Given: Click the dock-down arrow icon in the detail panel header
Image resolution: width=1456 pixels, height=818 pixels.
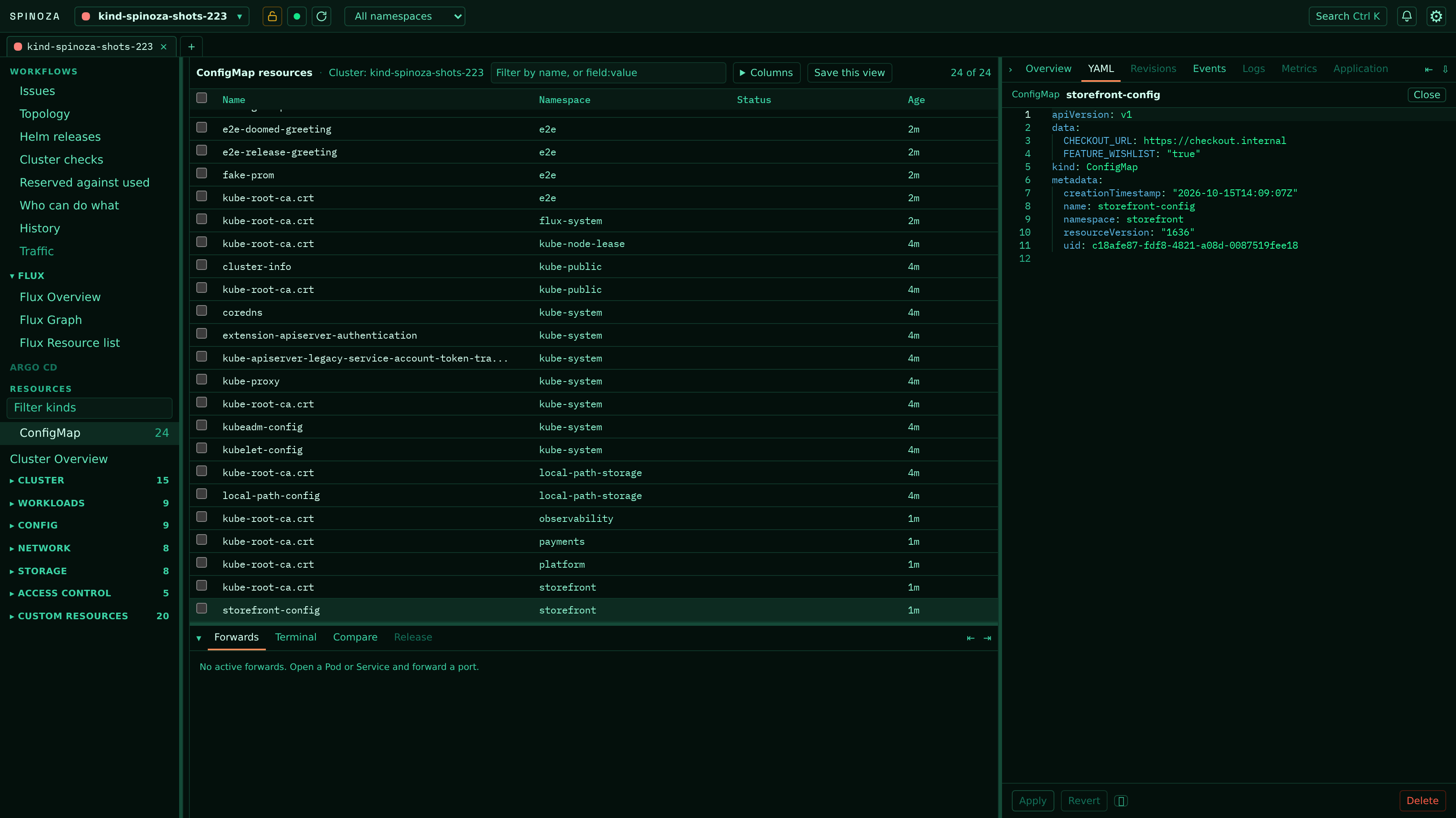Looking at the screenshot, I should (1445, 69).
